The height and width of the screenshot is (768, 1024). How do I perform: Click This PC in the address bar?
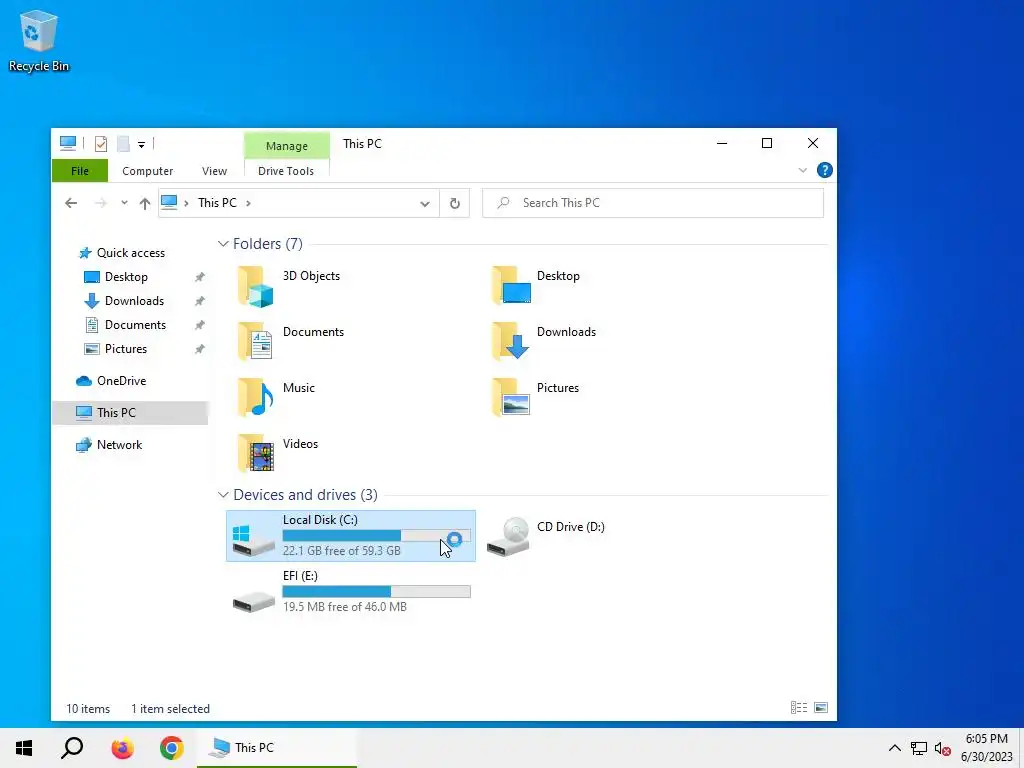217,203
